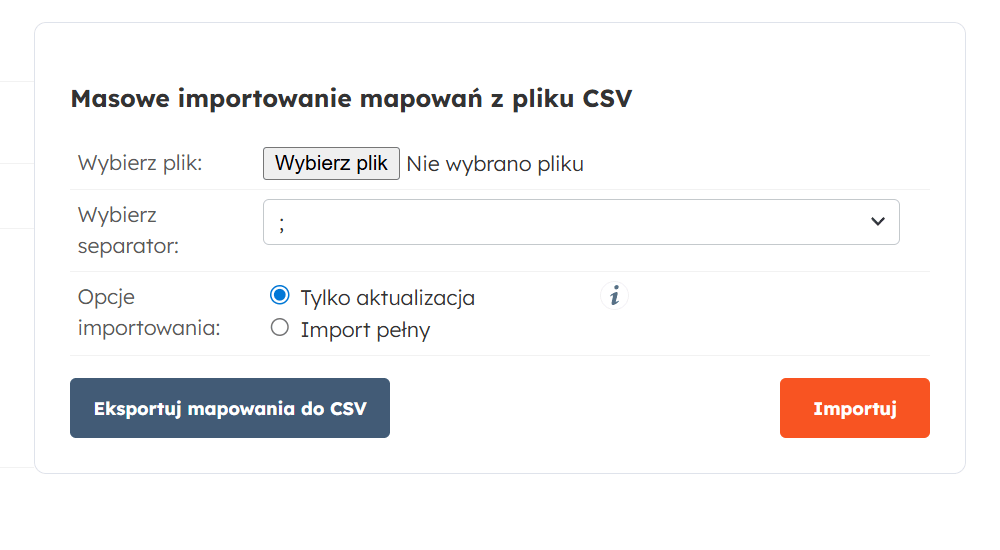Viewport: 1000px width, 550px height.
Task: Click the "Tylko aktualizacja" option label
Action: point(387,298)
